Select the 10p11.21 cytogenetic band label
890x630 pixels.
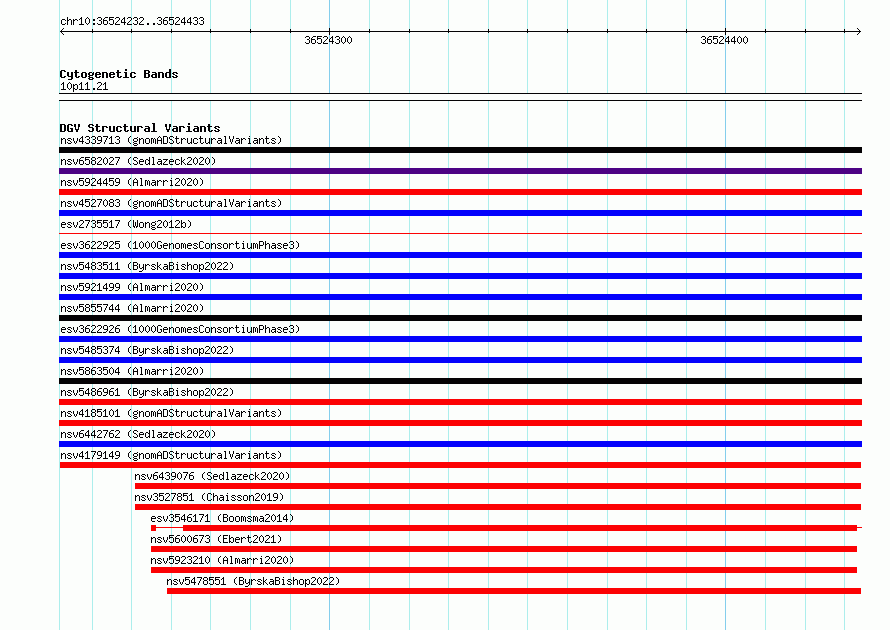84,86
